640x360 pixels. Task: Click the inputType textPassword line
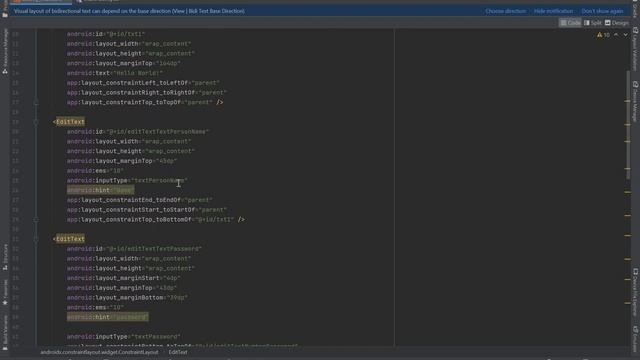click(124, 337)
